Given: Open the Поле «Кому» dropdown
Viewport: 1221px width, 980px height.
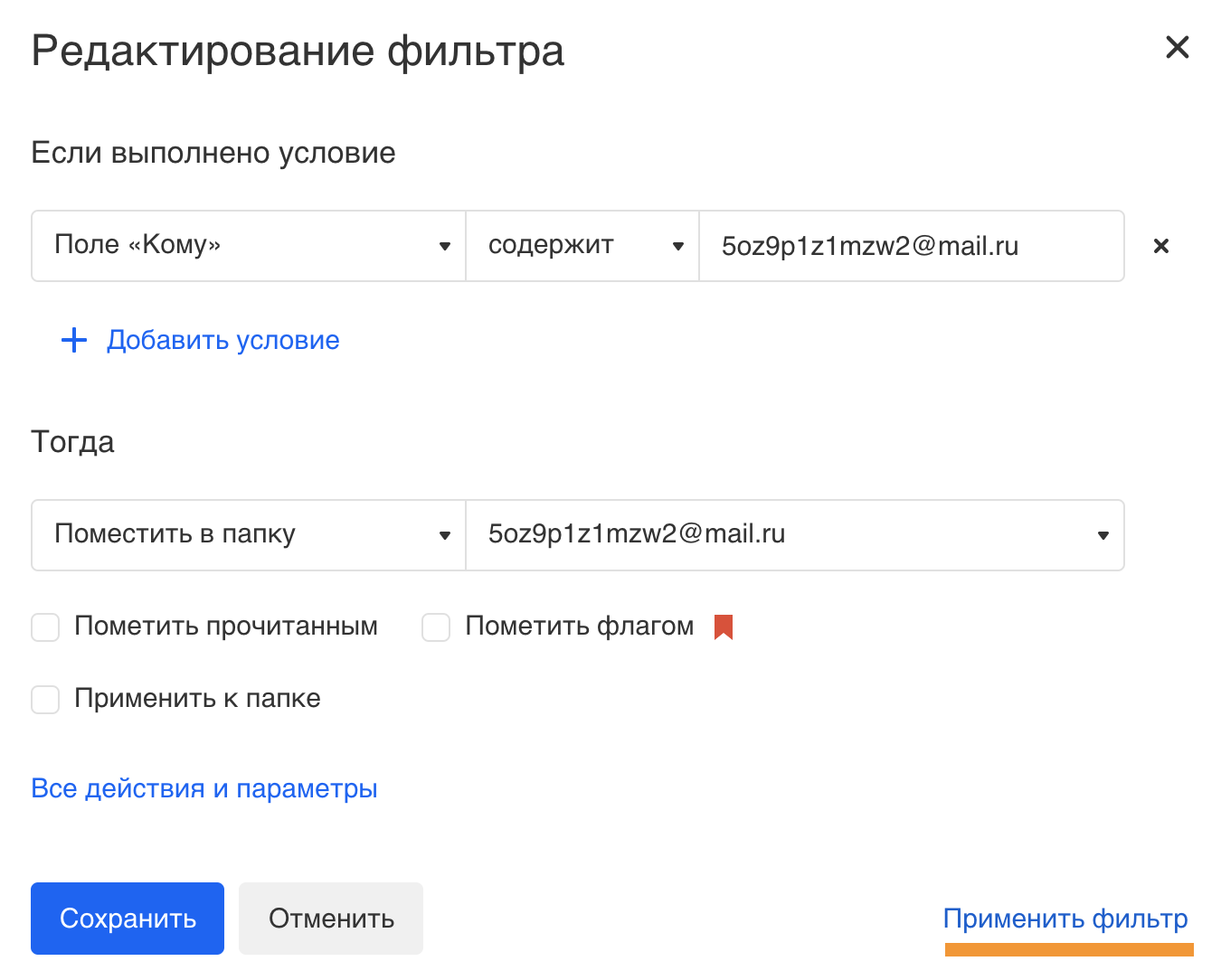Looking at the screenshot, I should (249, 246).
